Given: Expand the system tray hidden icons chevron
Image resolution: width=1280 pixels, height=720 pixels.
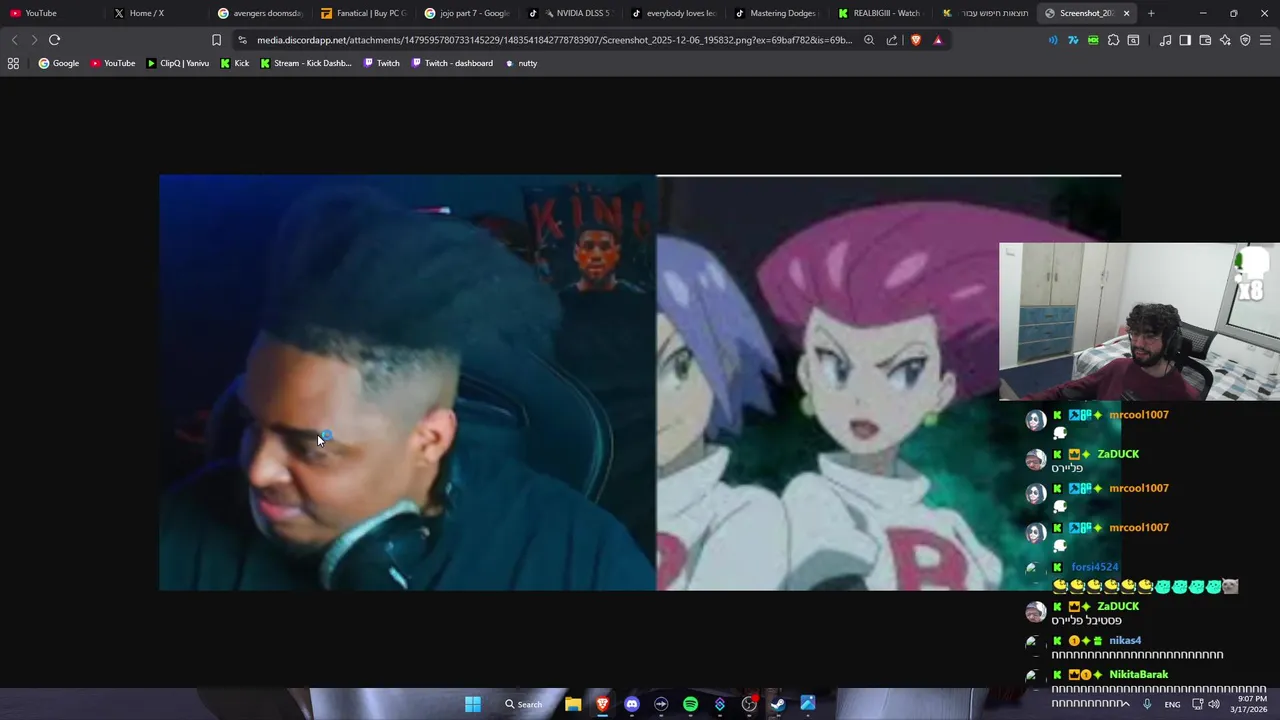Looking at the screenshot, I should pyautogui.click(x=1125, y=704).
